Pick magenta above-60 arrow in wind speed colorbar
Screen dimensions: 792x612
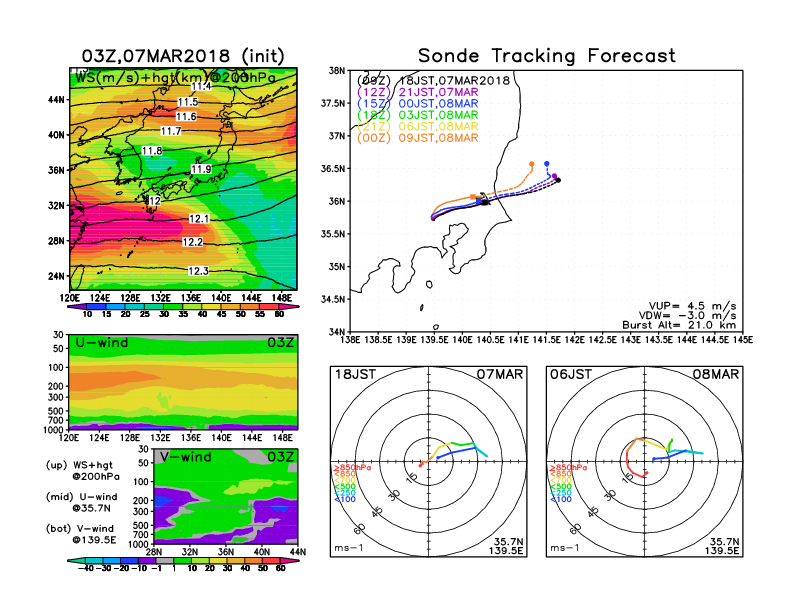tap(289, 307)
